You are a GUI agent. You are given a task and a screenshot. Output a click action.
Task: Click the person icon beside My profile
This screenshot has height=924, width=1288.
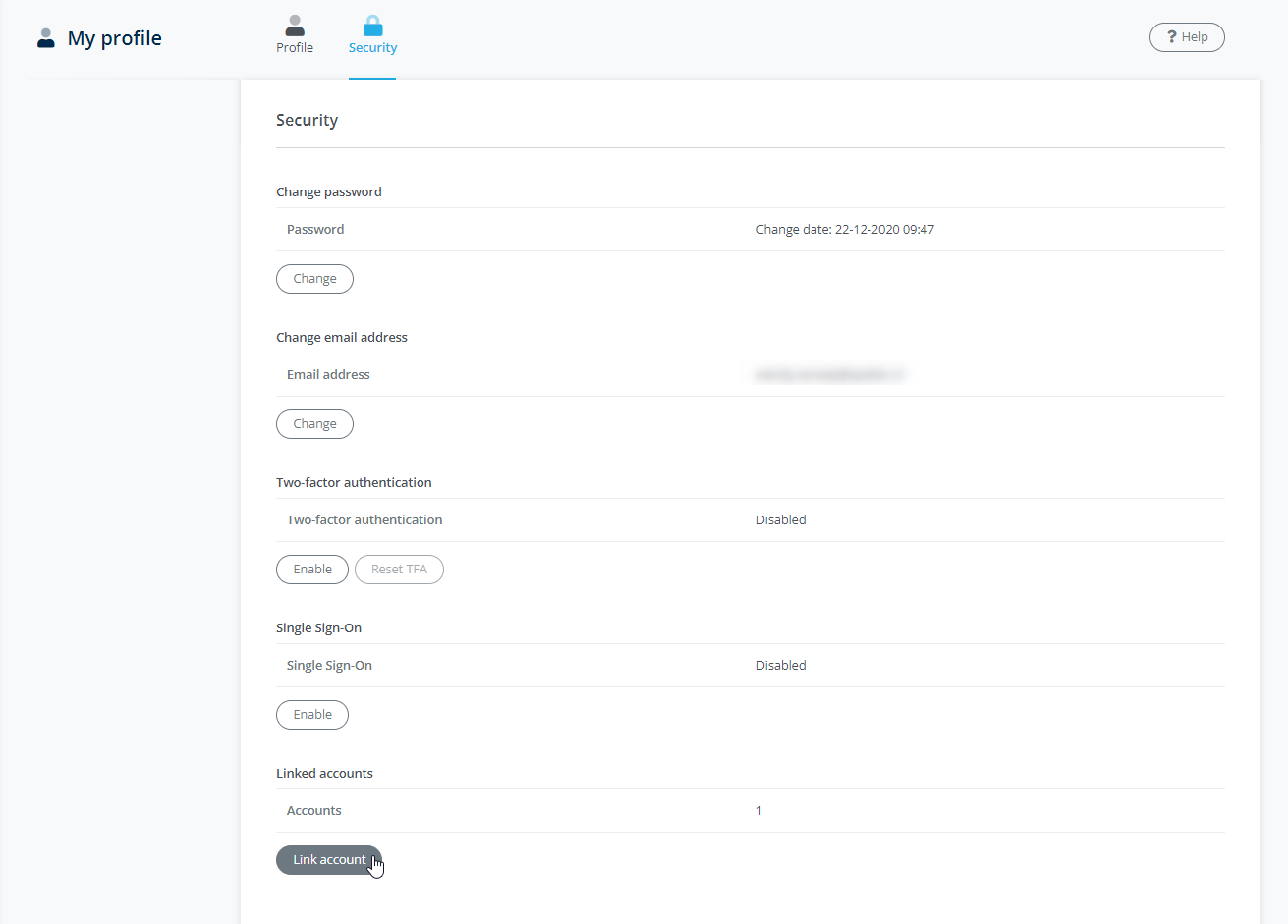[x=45, y=38]
